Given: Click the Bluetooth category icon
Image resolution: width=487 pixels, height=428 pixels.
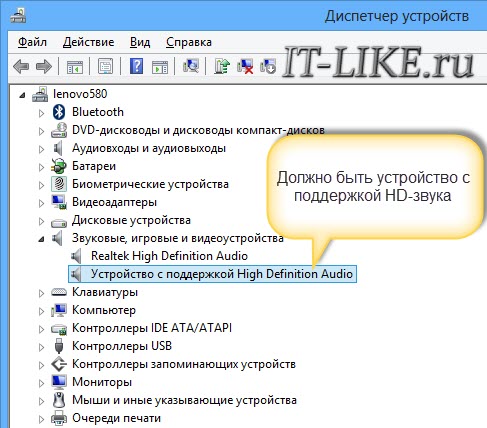Looking at the screenshot, I should tap(59, 112).
